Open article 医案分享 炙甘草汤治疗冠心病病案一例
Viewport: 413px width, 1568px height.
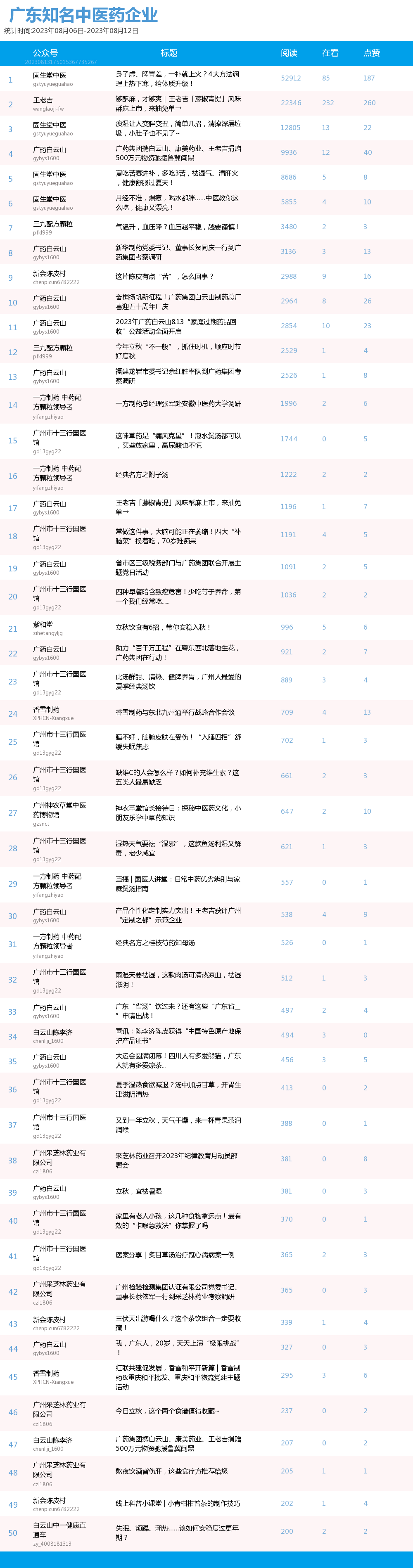coord(175,1255)
